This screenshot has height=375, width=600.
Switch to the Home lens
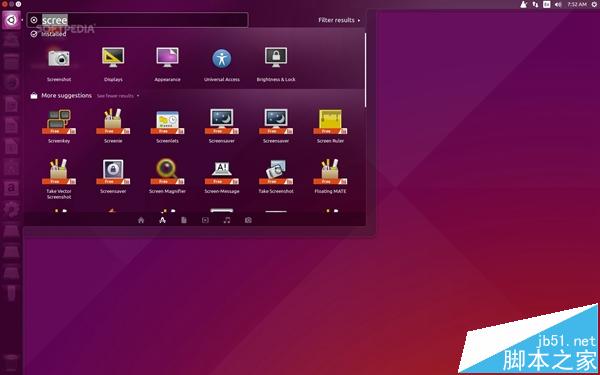[141, 220]
